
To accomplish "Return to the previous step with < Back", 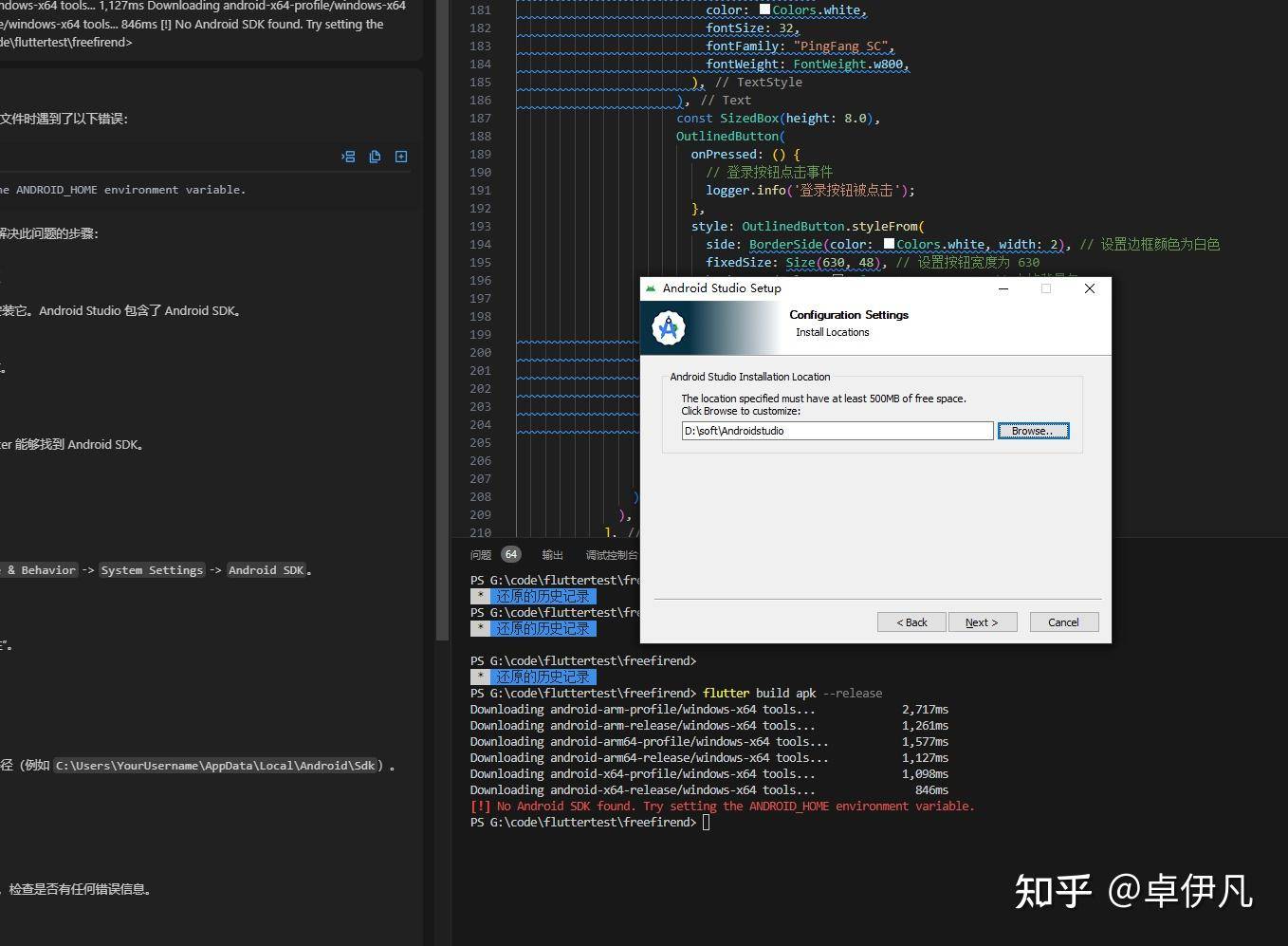I will pyautogui.click(x=911, y=622).
